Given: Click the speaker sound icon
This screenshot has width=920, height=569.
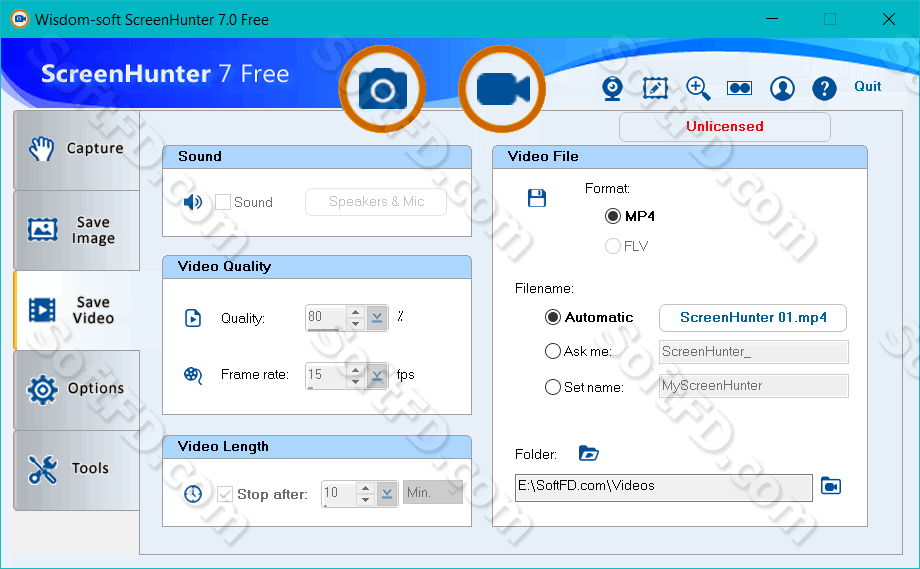Looking at the screenshot, I should (x=192, y=202).
